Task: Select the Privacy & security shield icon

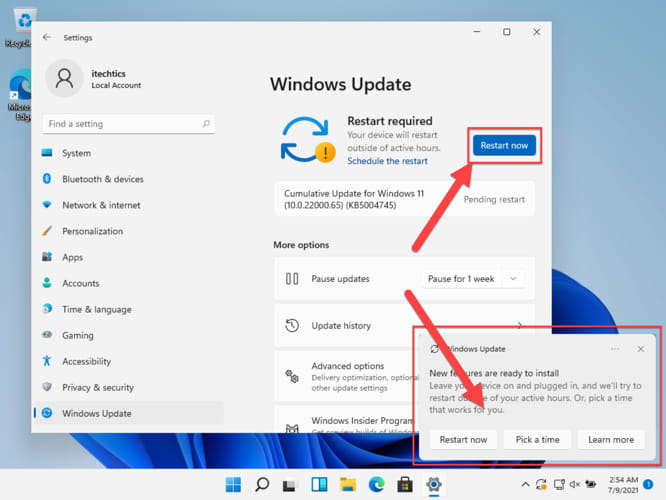Action: click(x=47, y=387)
